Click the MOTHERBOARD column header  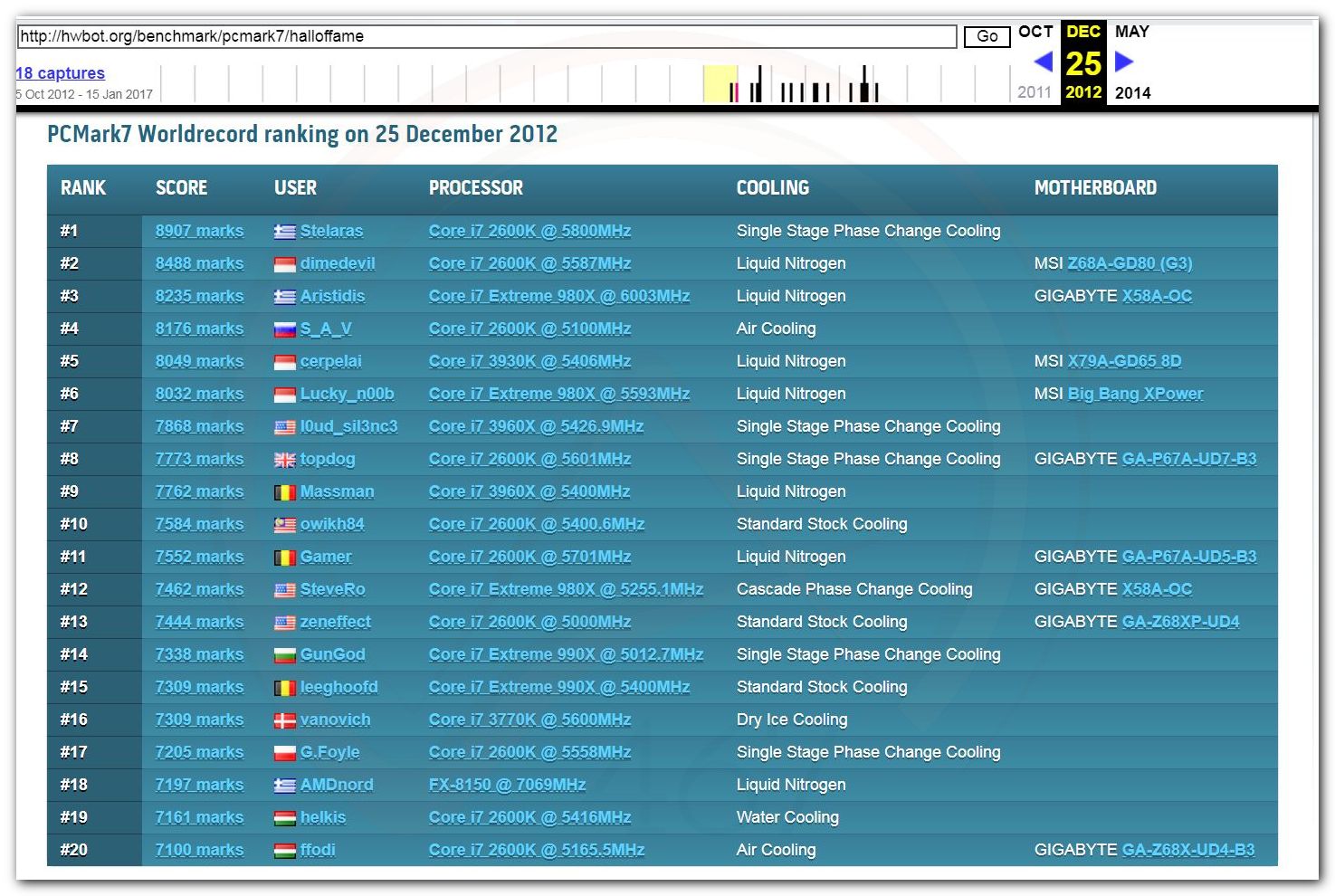coord(1095,188)
